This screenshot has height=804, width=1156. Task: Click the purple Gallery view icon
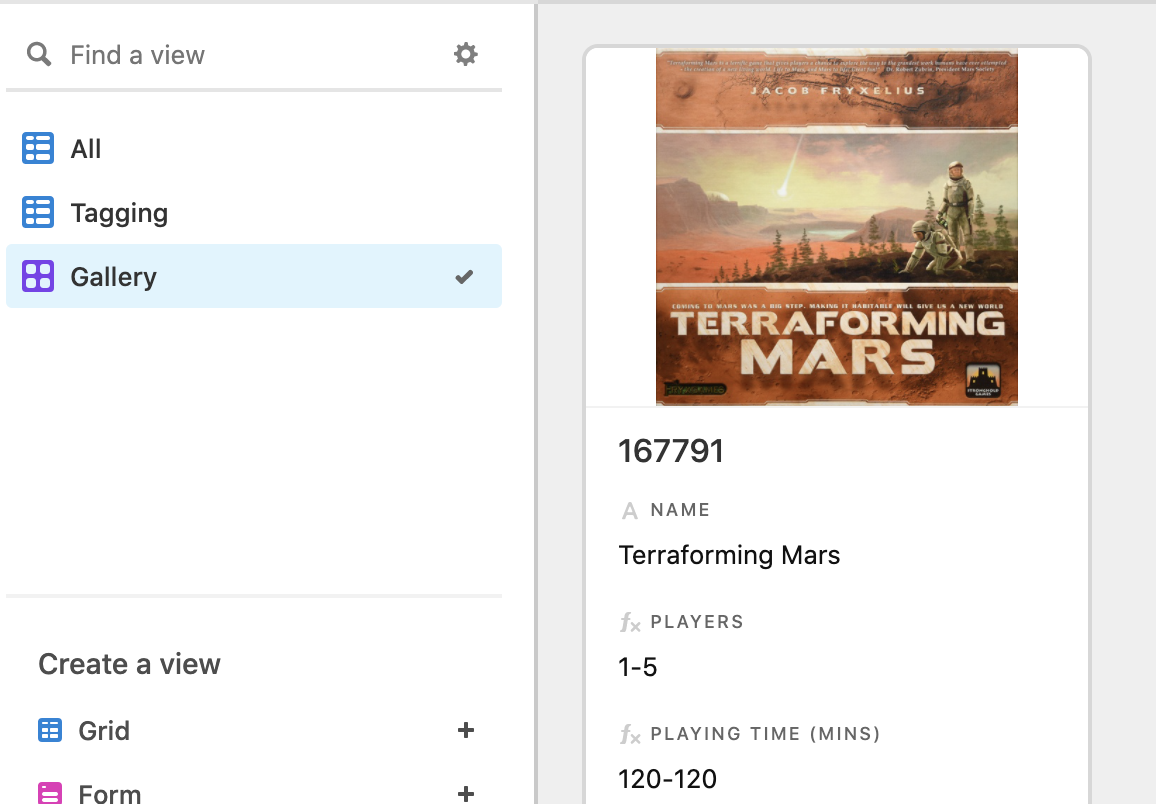tap(38, 276)
